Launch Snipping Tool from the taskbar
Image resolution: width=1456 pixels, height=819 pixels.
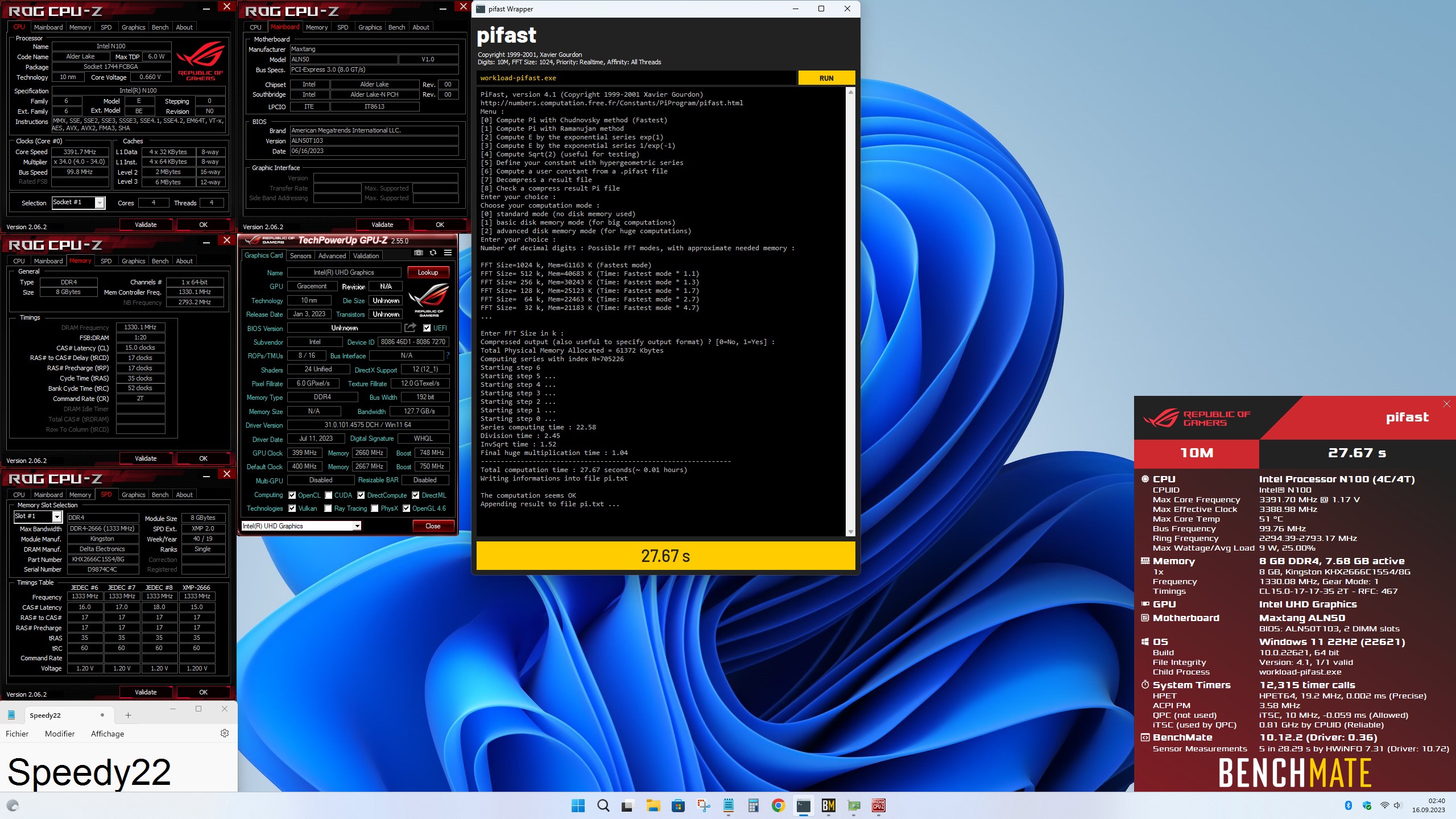tap(703, 805)
